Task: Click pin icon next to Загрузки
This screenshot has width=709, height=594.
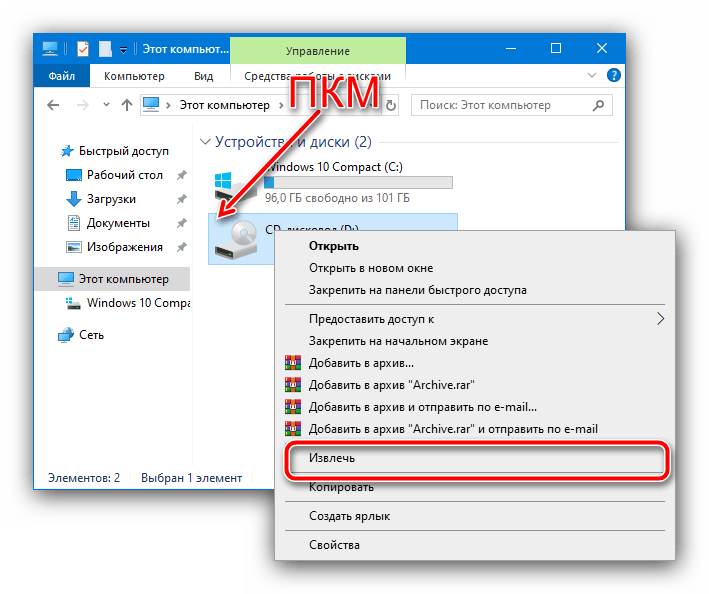Action: coord(181,199)
